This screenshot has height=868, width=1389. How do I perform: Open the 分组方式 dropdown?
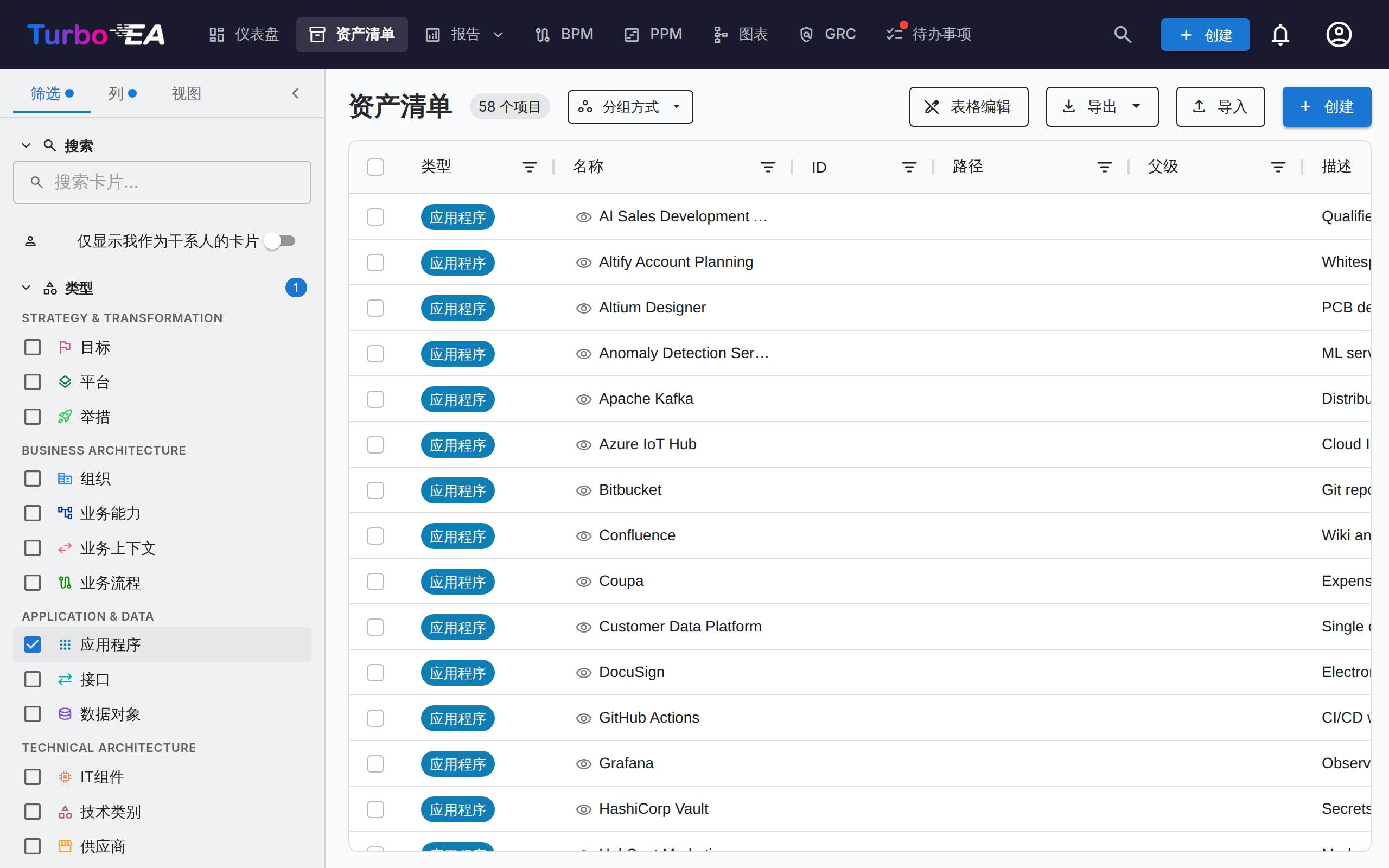[x=630, y=107]
